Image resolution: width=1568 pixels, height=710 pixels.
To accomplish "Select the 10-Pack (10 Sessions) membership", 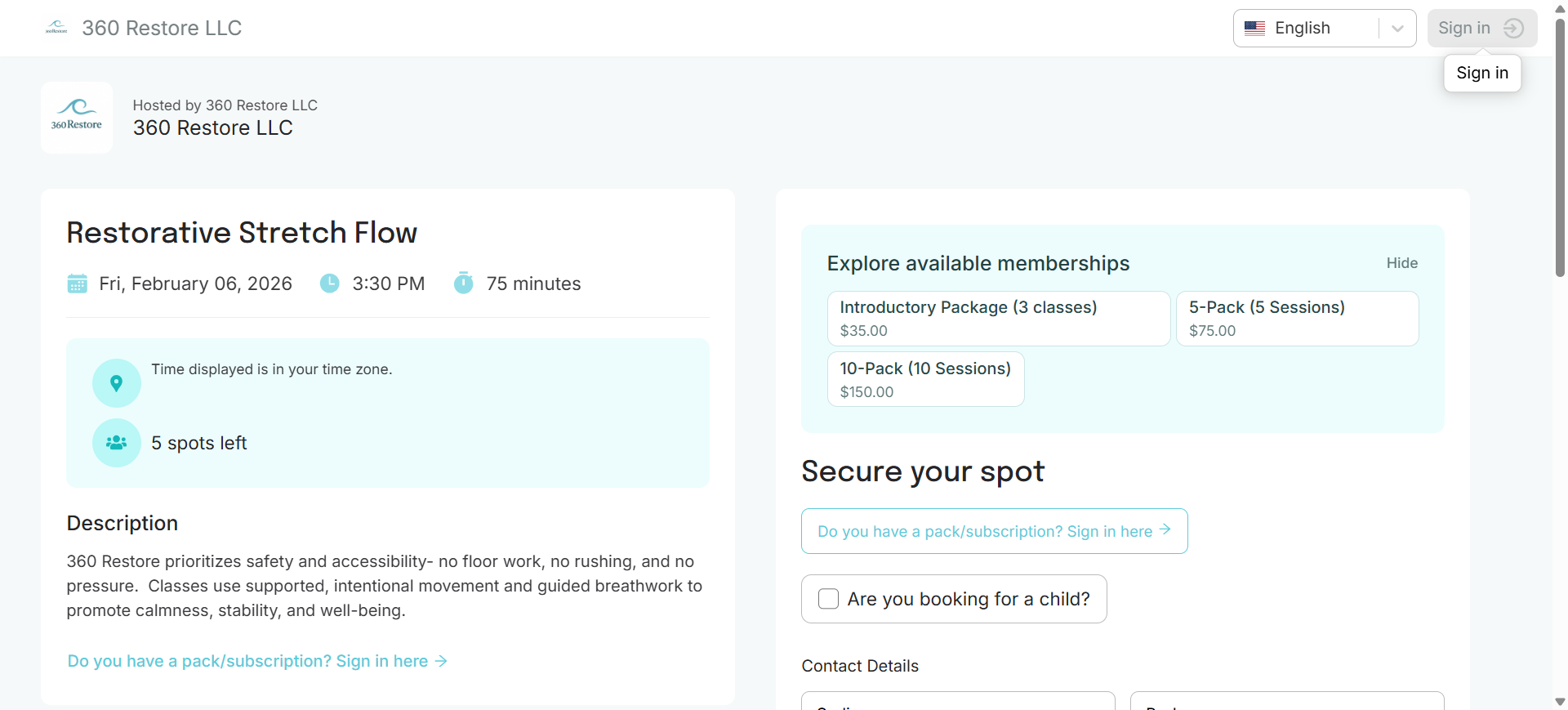I will (925, 379).
